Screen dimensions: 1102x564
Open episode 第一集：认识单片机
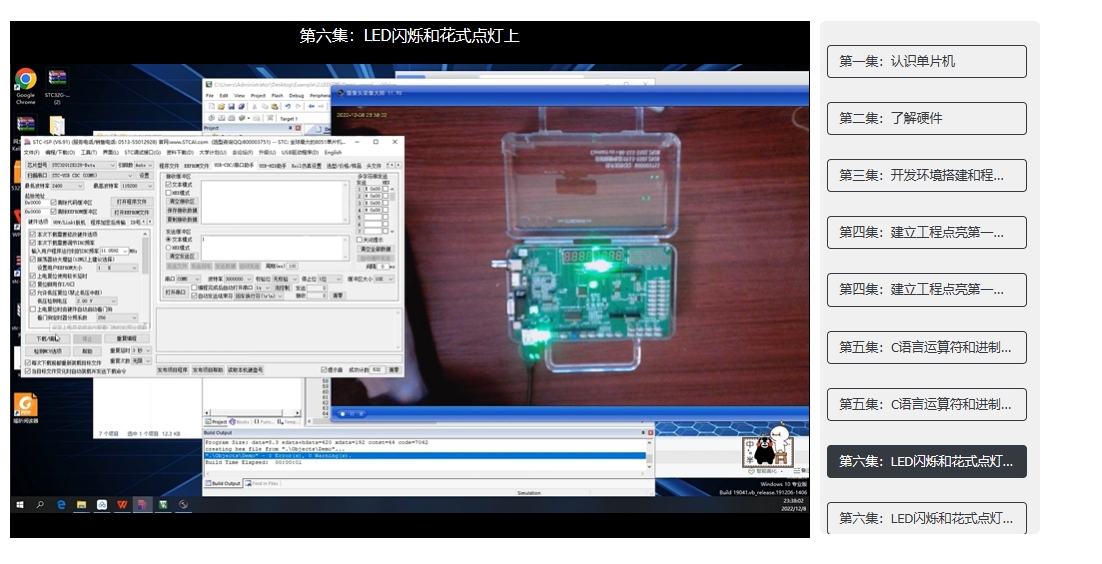point(926,61)
